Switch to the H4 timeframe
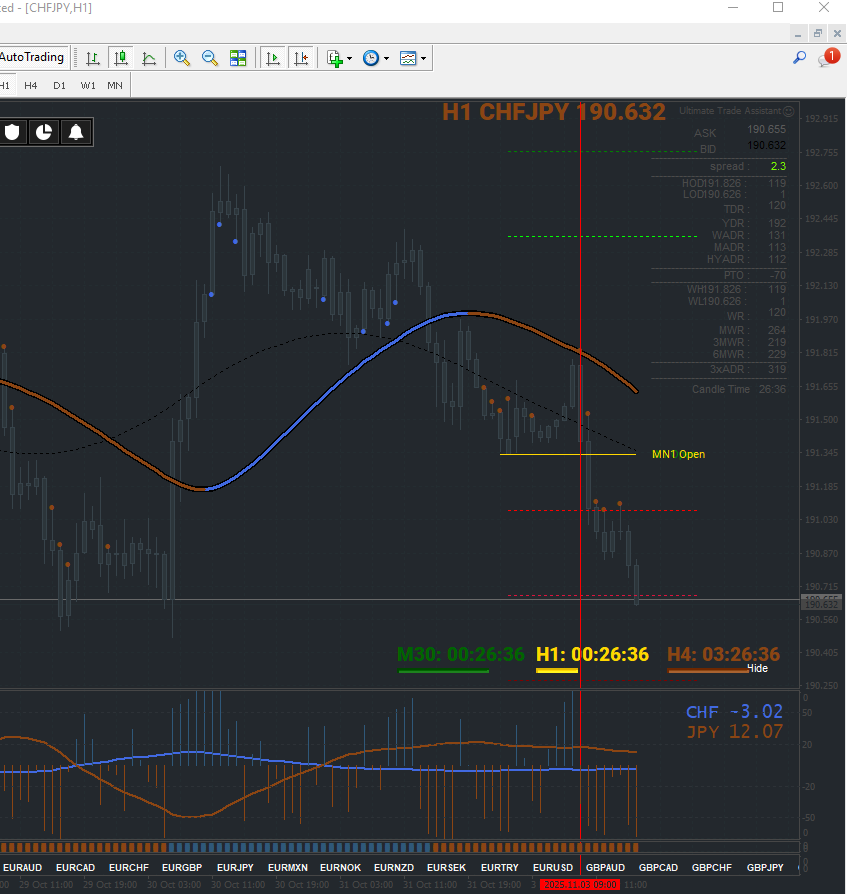The image size is (847, 894). tap(31, 86)
